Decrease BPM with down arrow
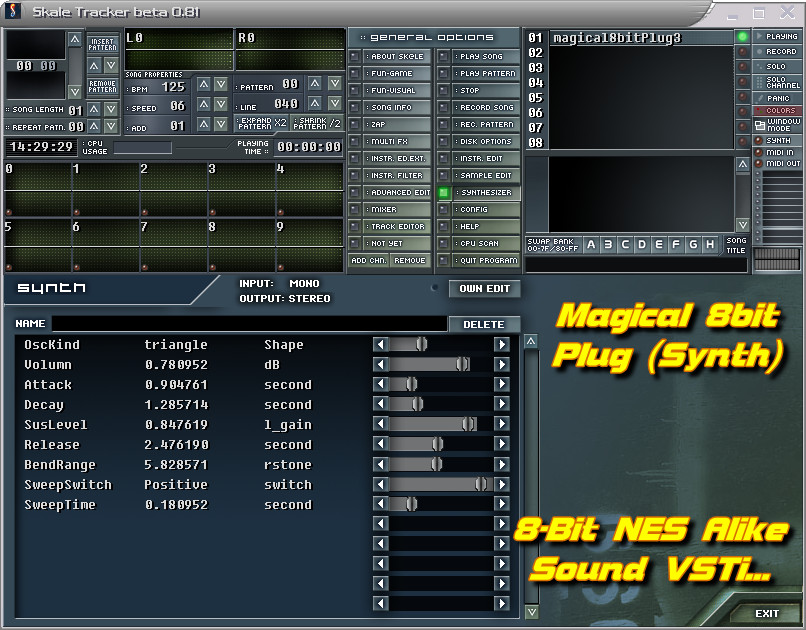The height and width of the screenshot is (630, 806). click(221, 84)
